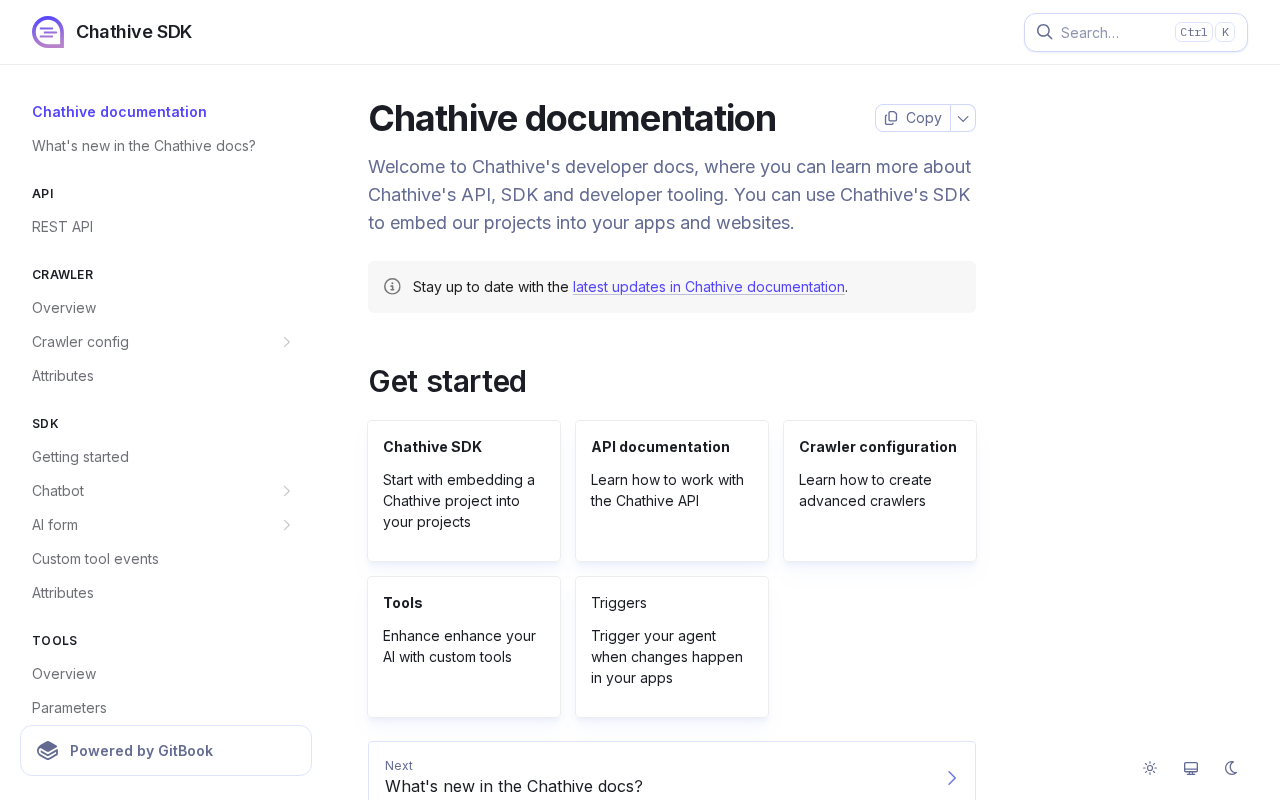Viewport: 1280px width, 800px height.
Task: Click the CRAWLER section heading
Action: click(x=63, y=275)
